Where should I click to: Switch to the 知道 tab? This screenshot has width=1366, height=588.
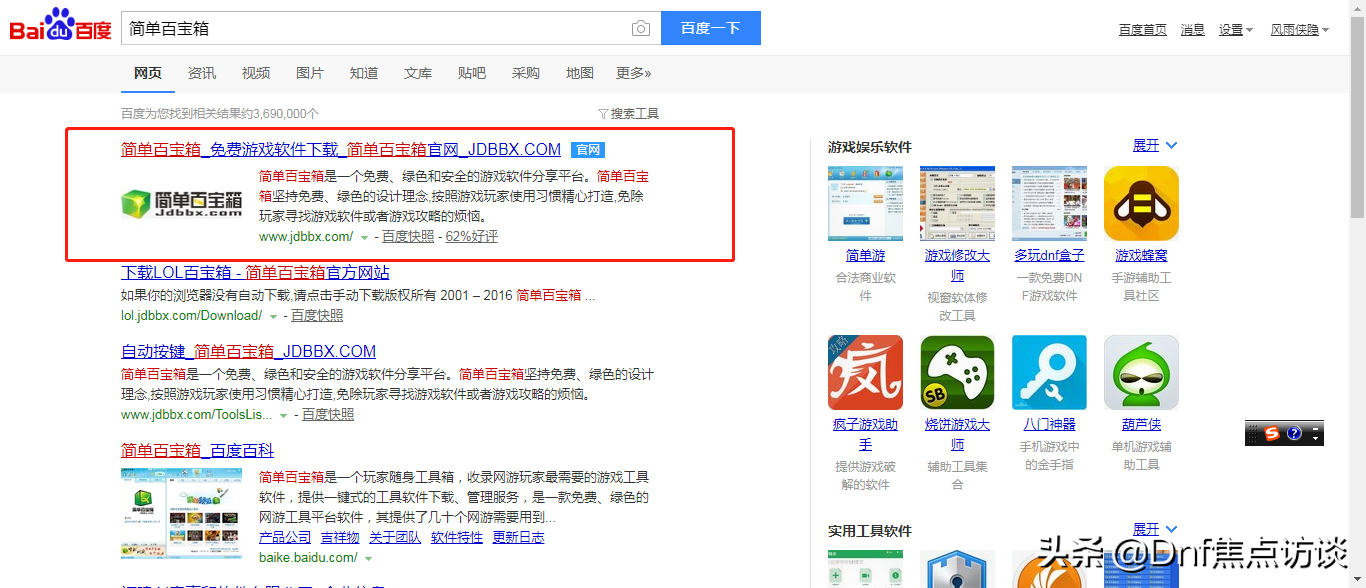tap(364, 73)
